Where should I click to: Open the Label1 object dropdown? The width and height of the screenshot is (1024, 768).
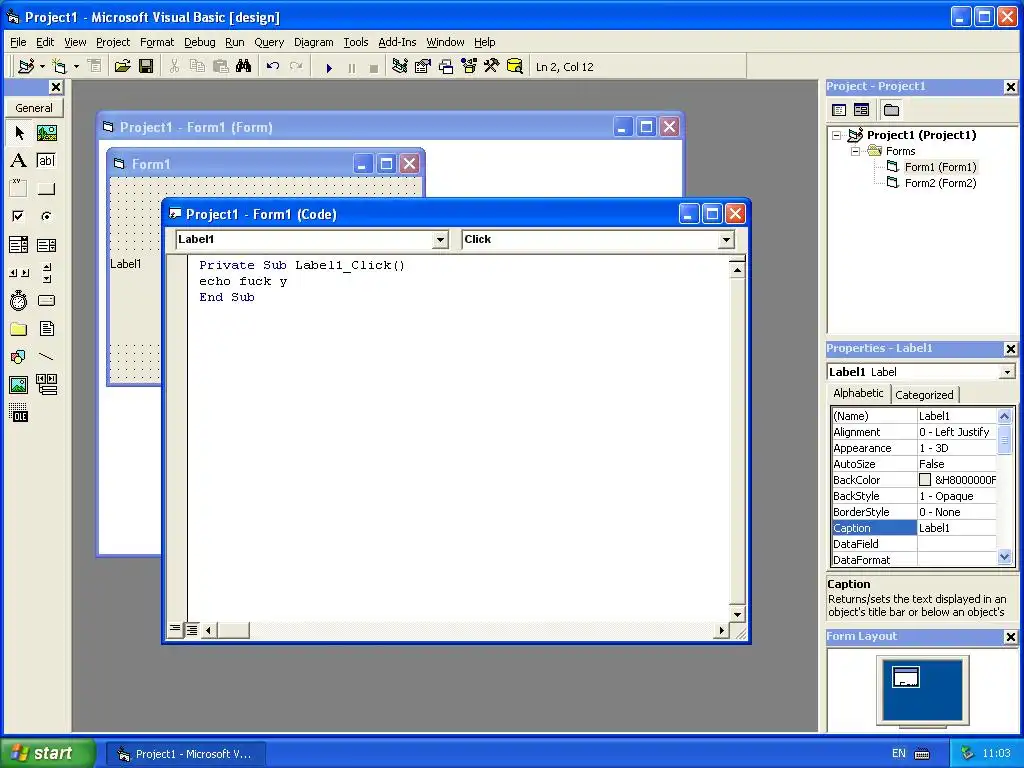coord(440,240)
